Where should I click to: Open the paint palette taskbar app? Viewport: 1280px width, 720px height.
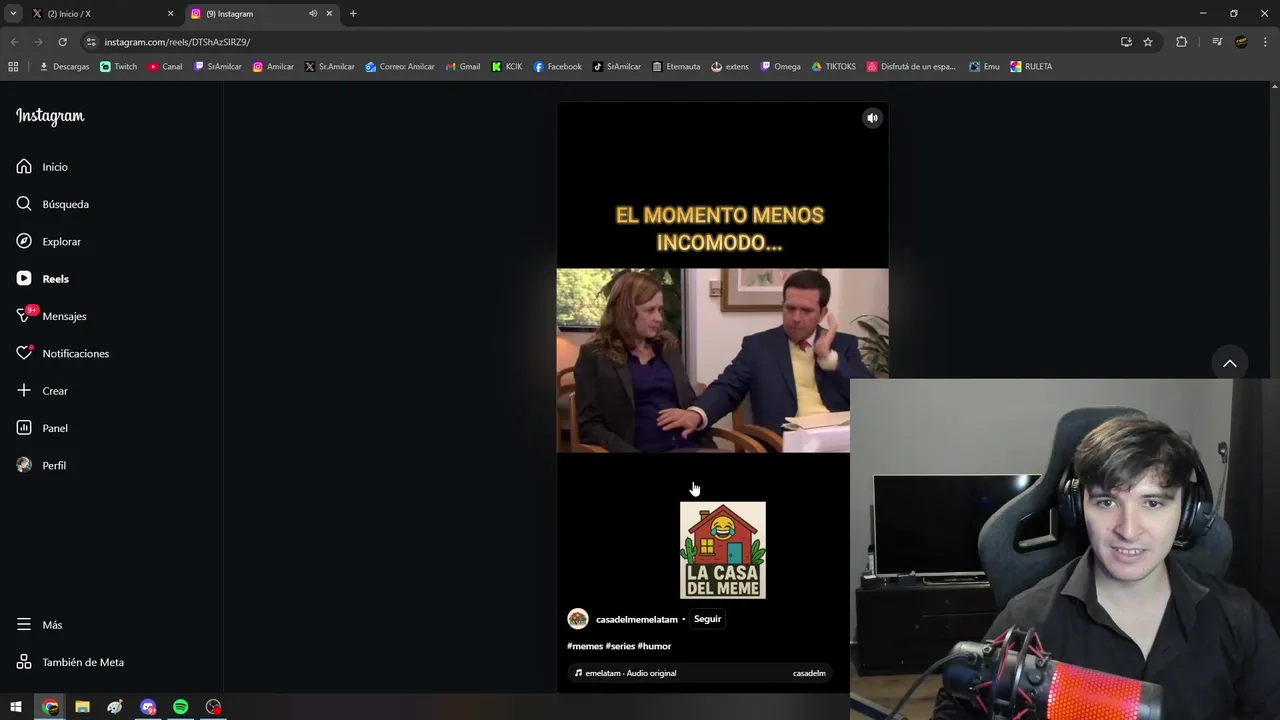[x=115, y=707]
